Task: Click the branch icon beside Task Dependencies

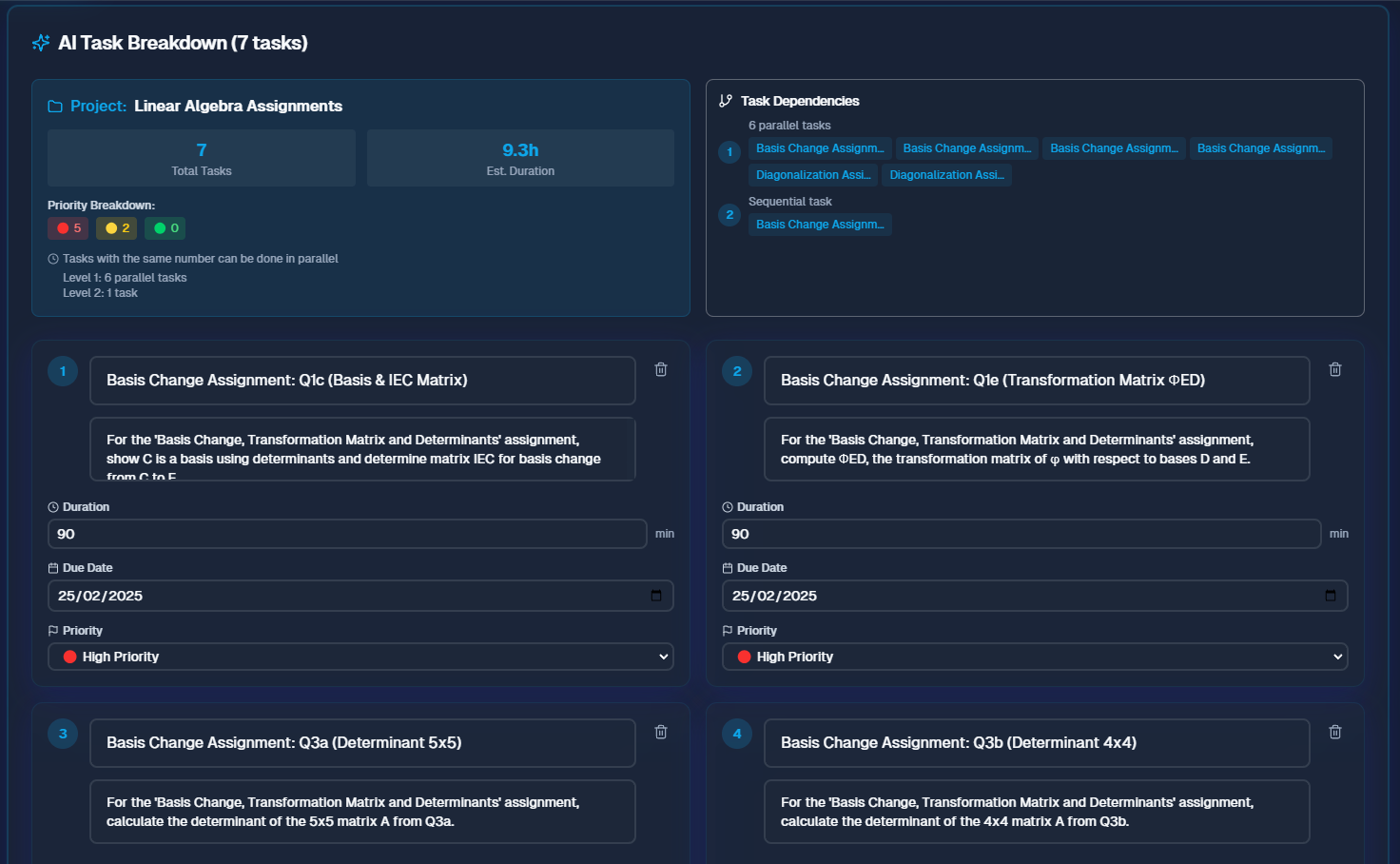Action: pos(726,101)
